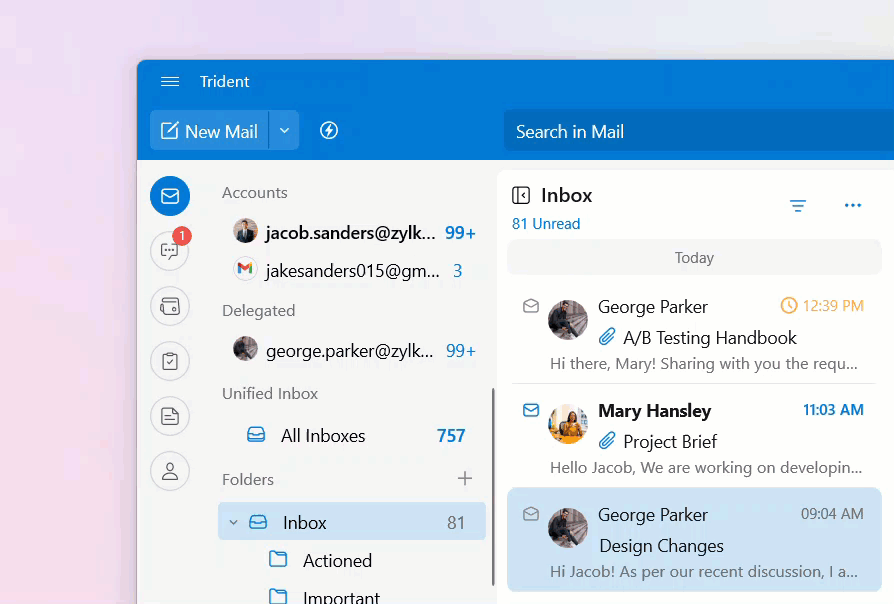
Task: Open the chat icon with 1 notification
Action: click(x=170, y=250)
